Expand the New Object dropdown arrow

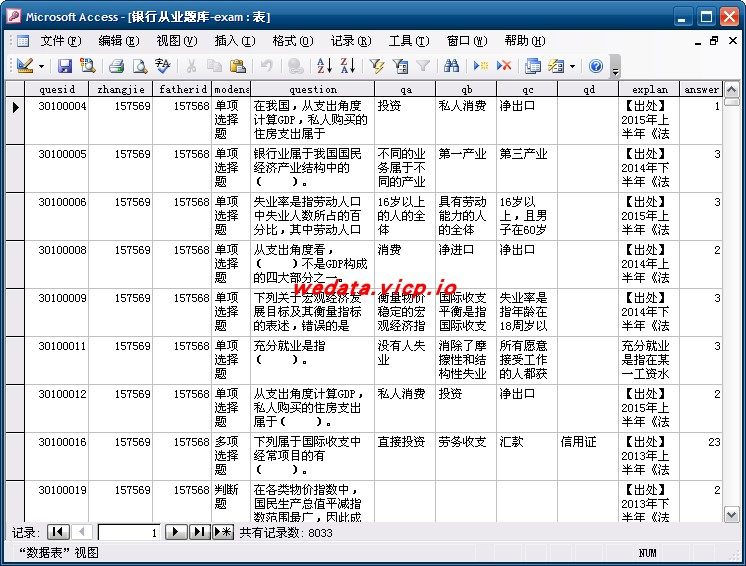point(572,66)
